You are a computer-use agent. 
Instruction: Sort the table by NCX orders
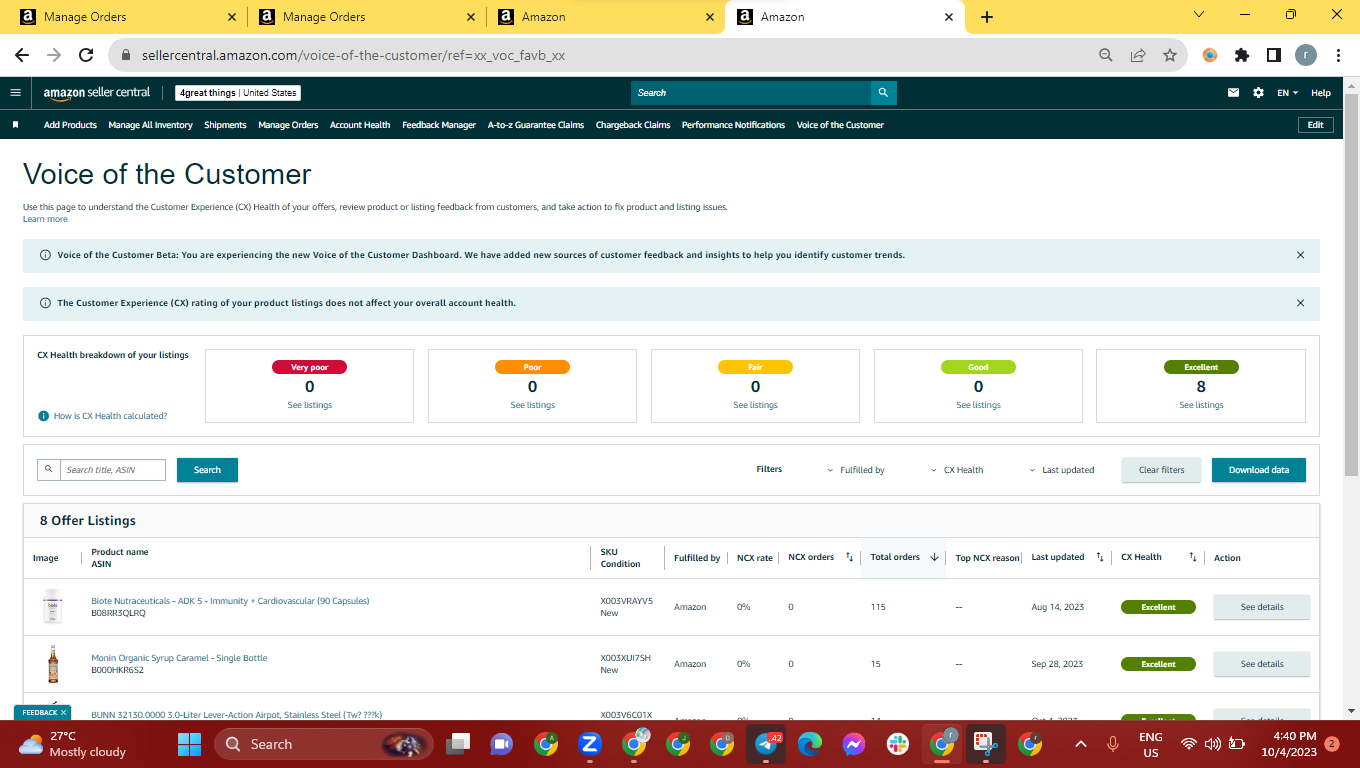click(x=849, y=557)
